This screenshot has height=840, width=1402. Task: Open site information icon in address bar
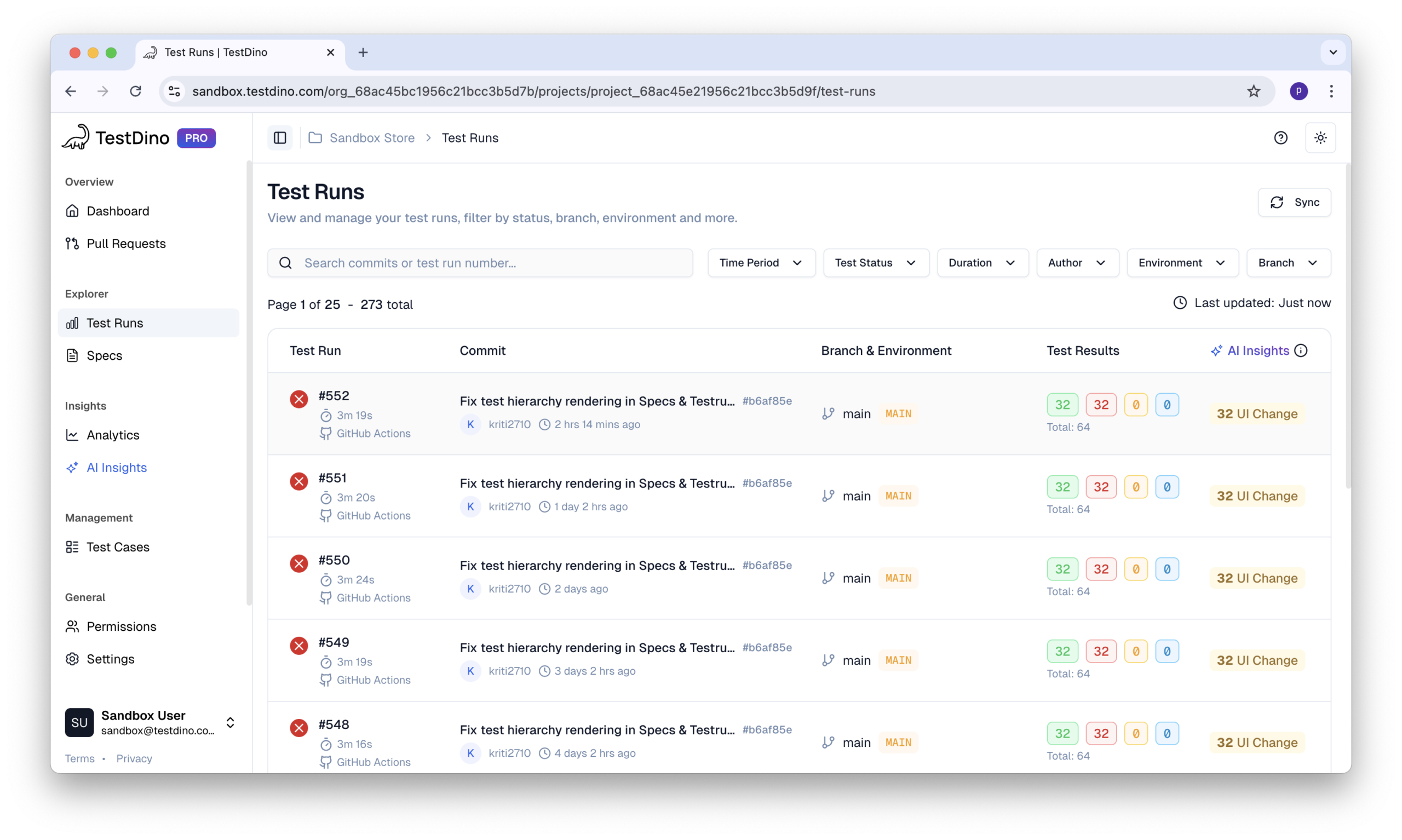175,91
